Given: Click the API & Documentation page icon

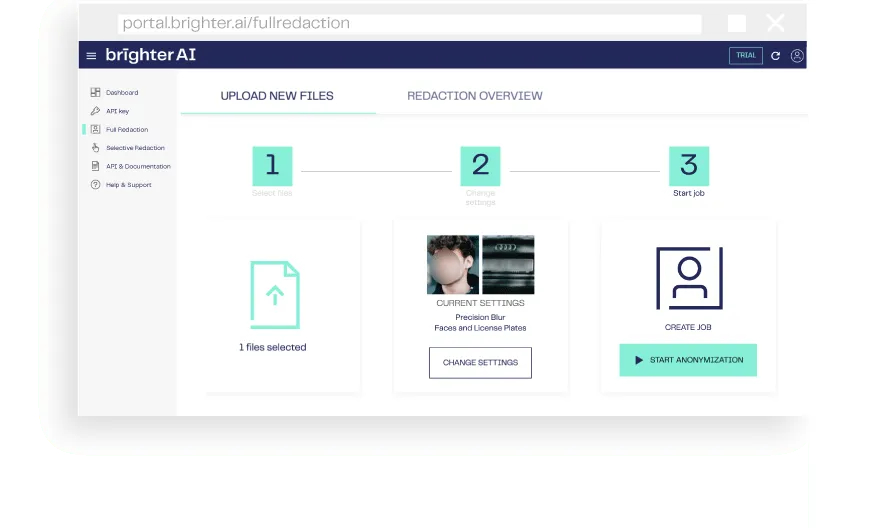Looking at the screenshot, I should point(95,166).
